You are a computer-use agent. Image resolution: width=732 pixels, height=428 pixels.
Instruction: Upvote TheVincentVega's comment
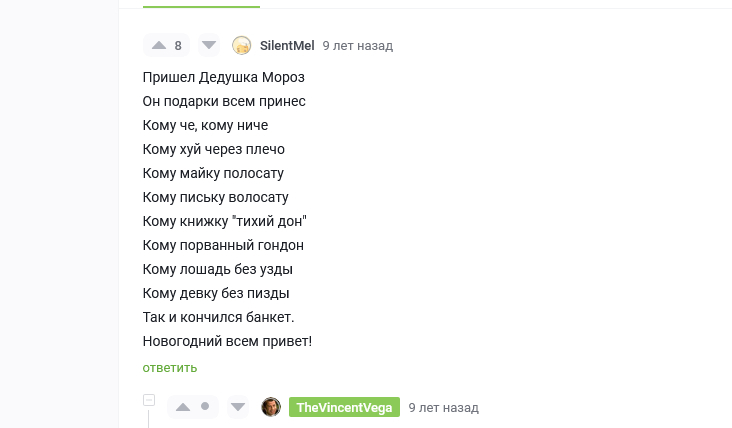coord(183,407)
